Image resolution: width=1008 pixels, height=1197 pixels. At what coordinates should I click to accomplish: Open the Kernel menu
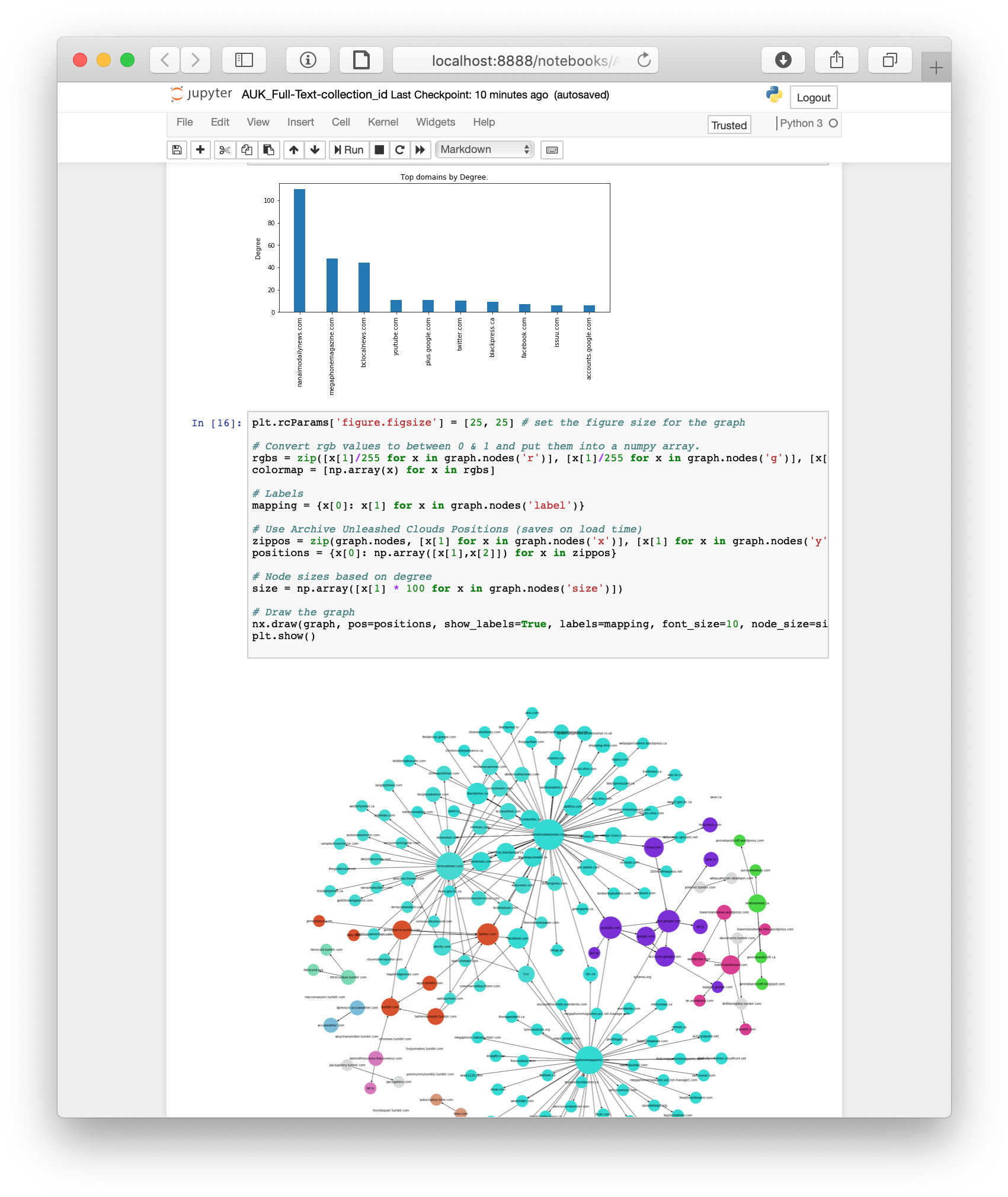[383, 122]
